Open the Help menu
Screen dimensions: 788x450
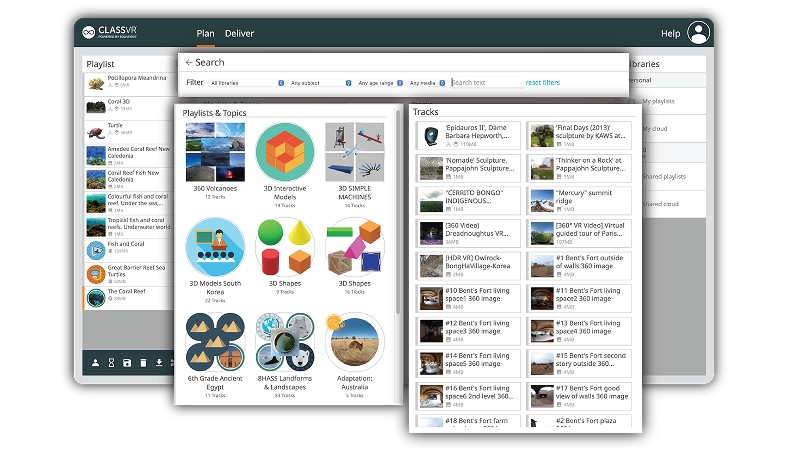click(670, 34)
